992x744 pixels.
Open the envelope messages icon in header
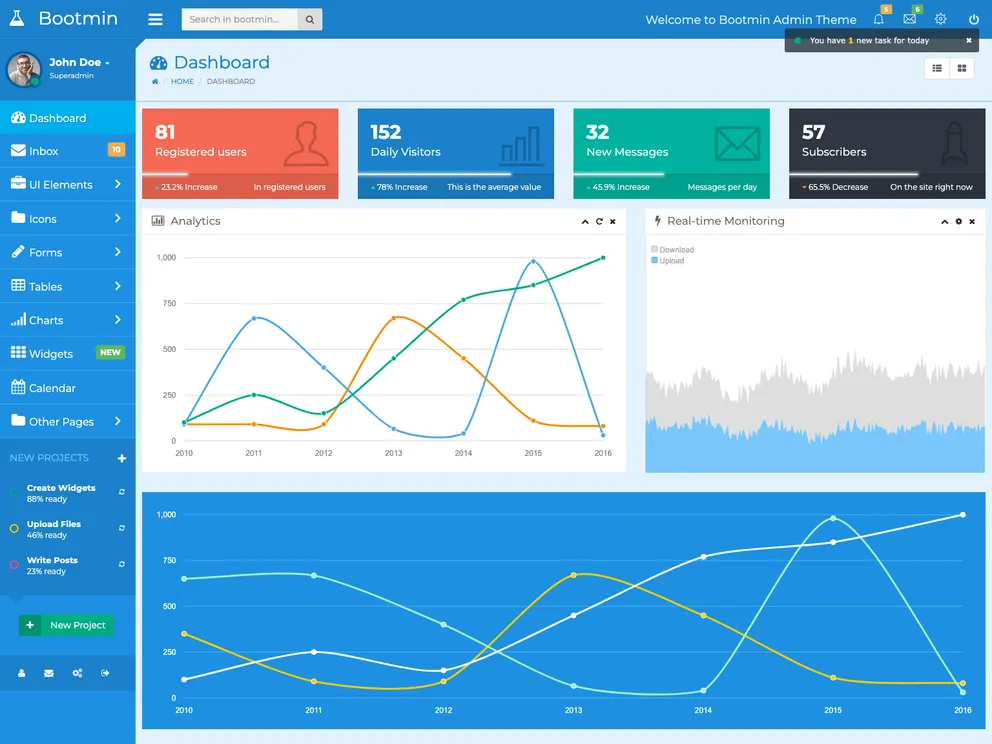click(x=909, y=19)
